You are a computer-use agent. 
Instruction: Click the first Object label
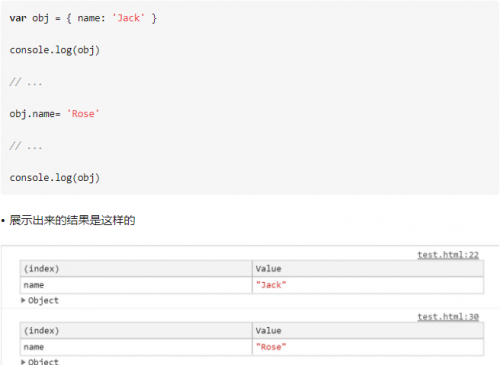tap(43, 301)
